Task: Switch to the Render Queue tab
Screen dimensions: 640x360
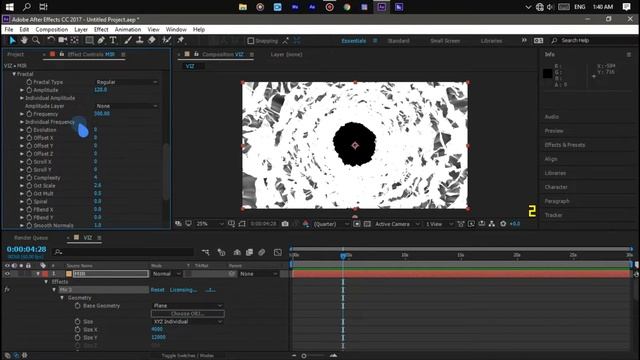Action: [31, 238]
